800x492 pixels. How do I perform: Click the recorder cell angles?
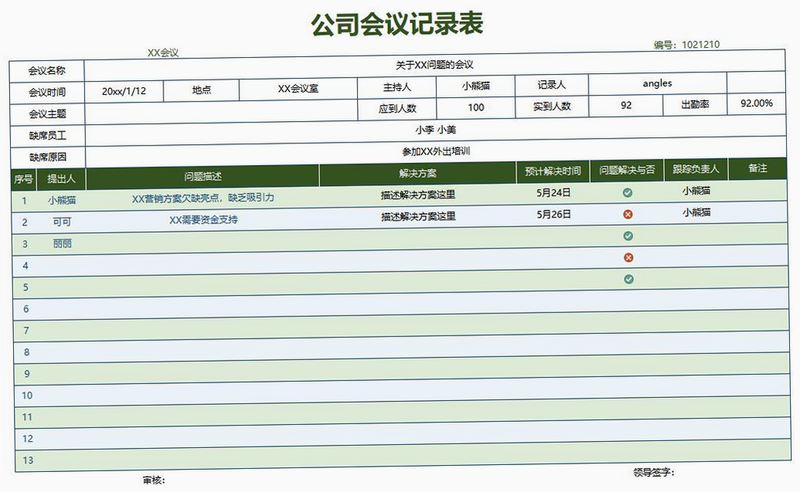click(657, 83)
